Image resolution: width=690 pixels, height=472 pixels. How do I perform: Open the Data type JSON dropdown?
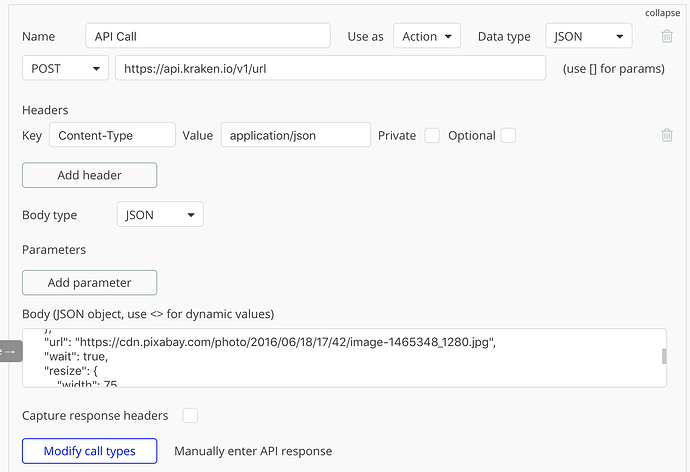click(589, 36)
